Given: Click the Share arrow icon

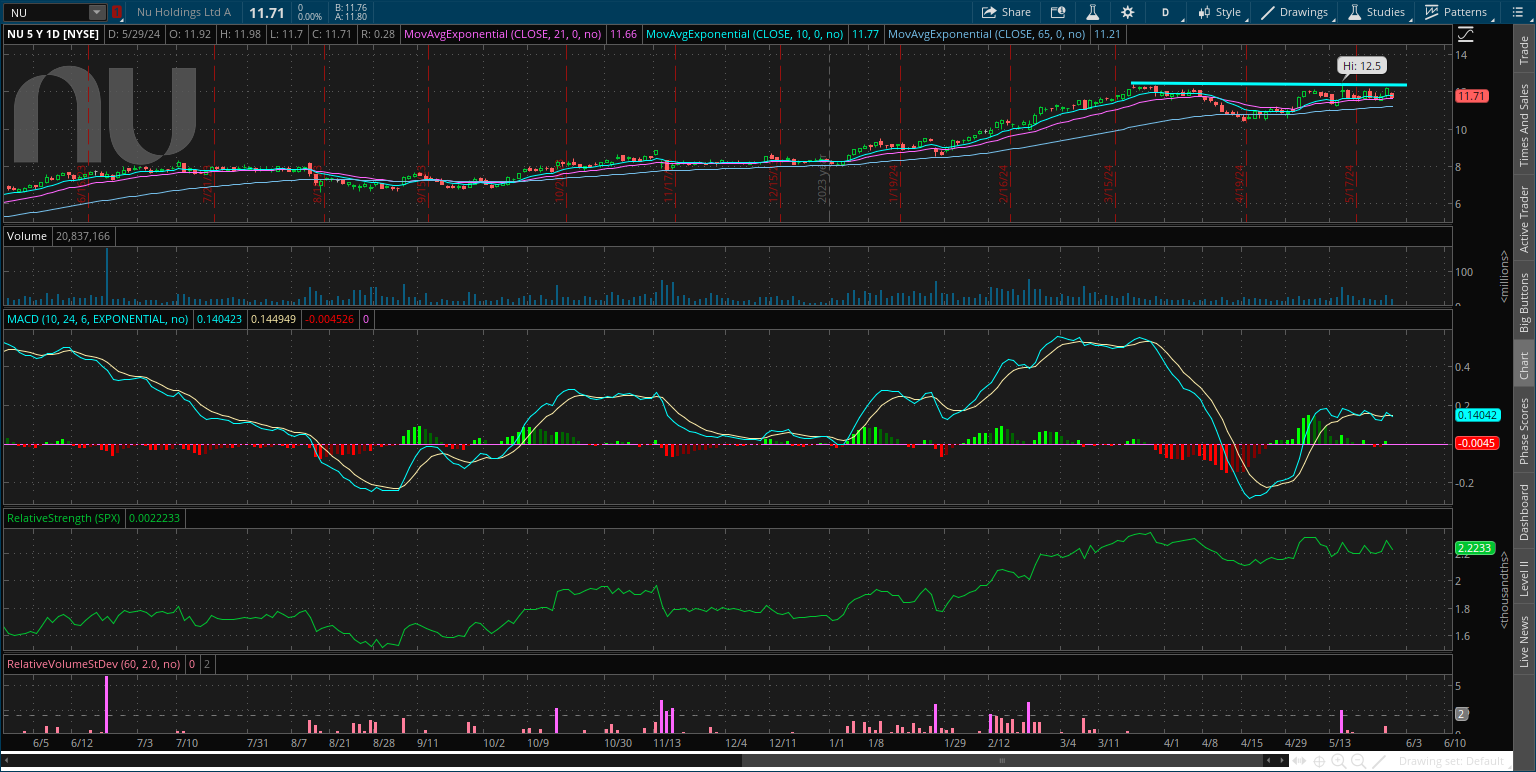Looking at the screenshot, I should (989, 12).
